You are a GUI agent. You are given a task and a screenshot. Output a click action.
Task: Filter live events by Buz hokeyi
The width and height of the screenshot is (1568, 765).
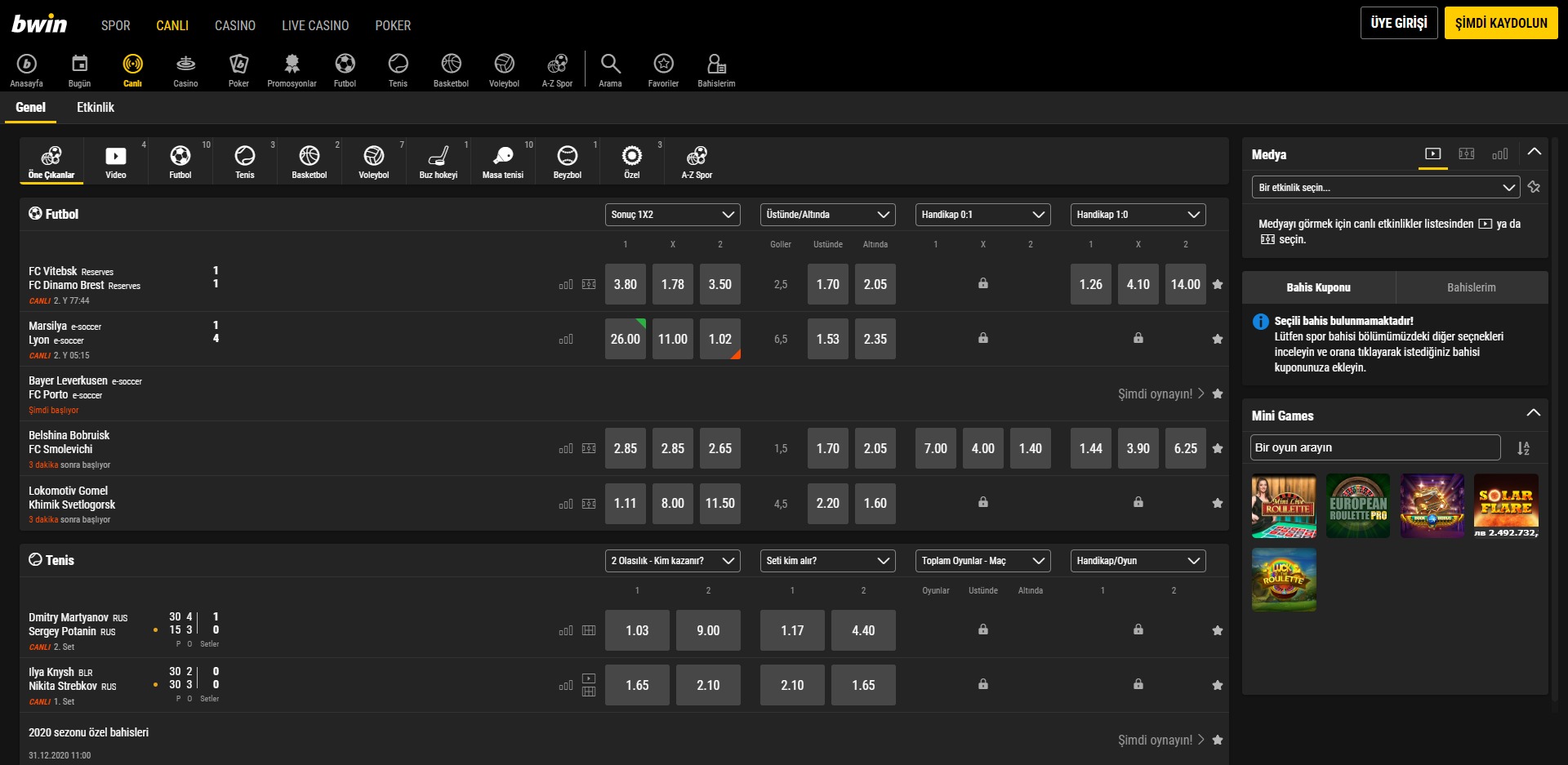click(439, 161)
